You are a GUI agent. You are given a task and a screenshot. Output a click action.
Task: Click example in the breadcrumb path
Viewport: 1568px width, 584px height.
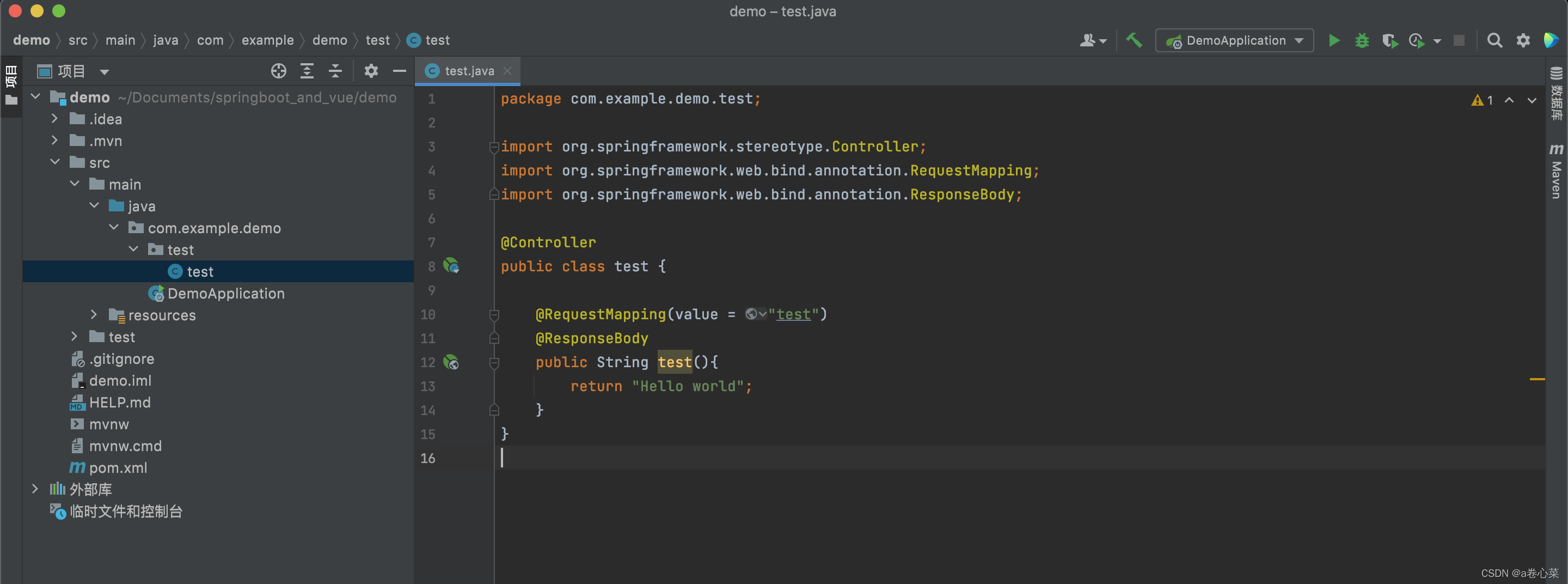click(268, 40)
